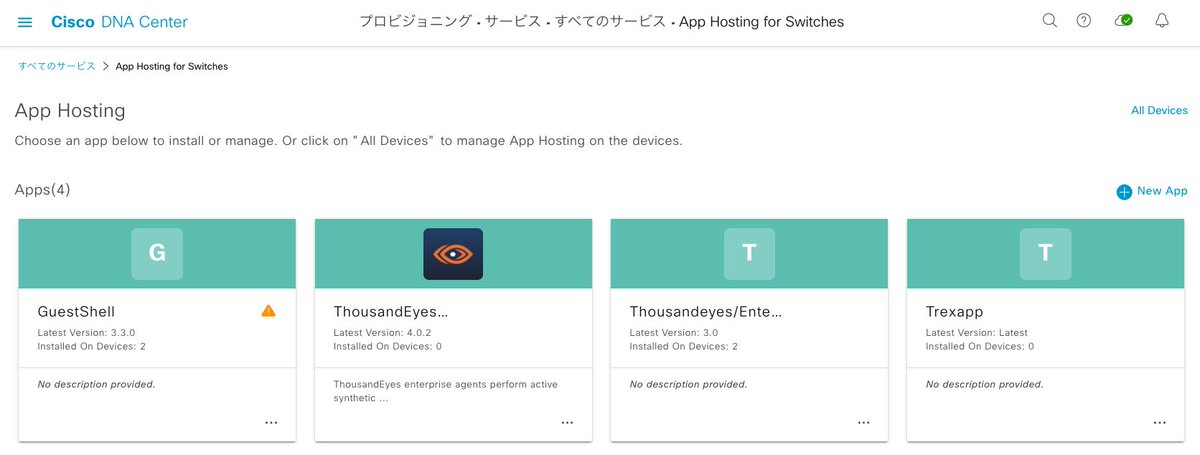Click 'Apps(4)' section heading
1200x455 pixels.
click(42, 190)
